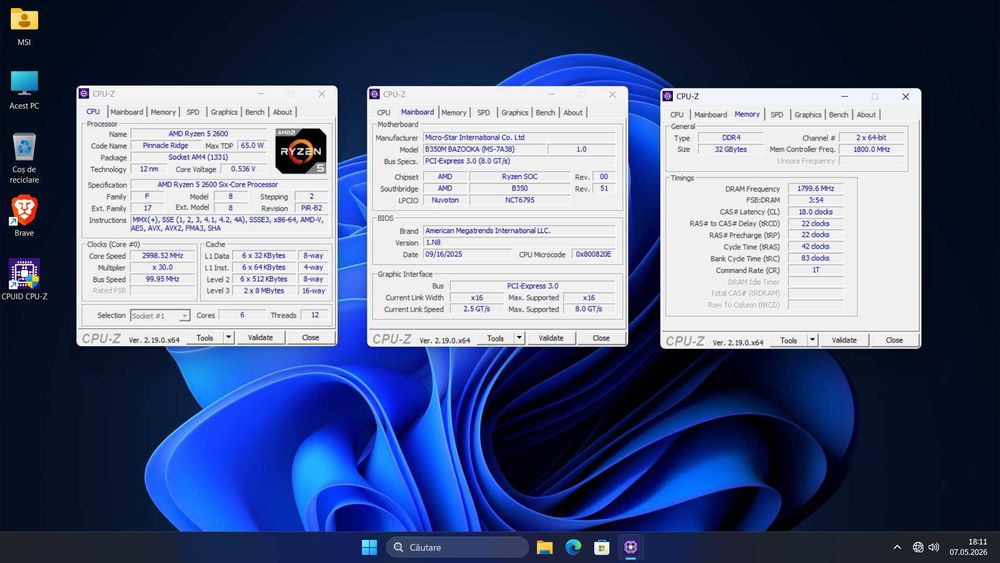Screen dimensions: 1000x563
Task: Select memory size 32 GBytes field
Action: pos(731,149)
